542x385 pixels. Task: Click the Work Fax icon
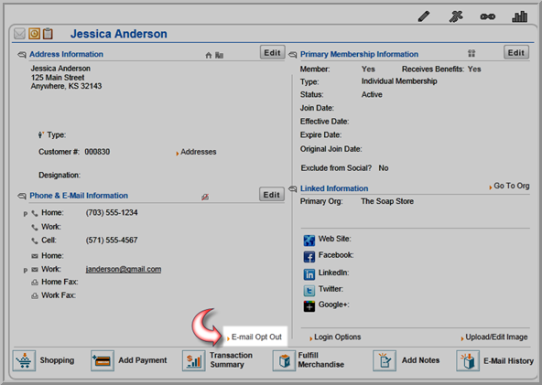coord(35,296)
